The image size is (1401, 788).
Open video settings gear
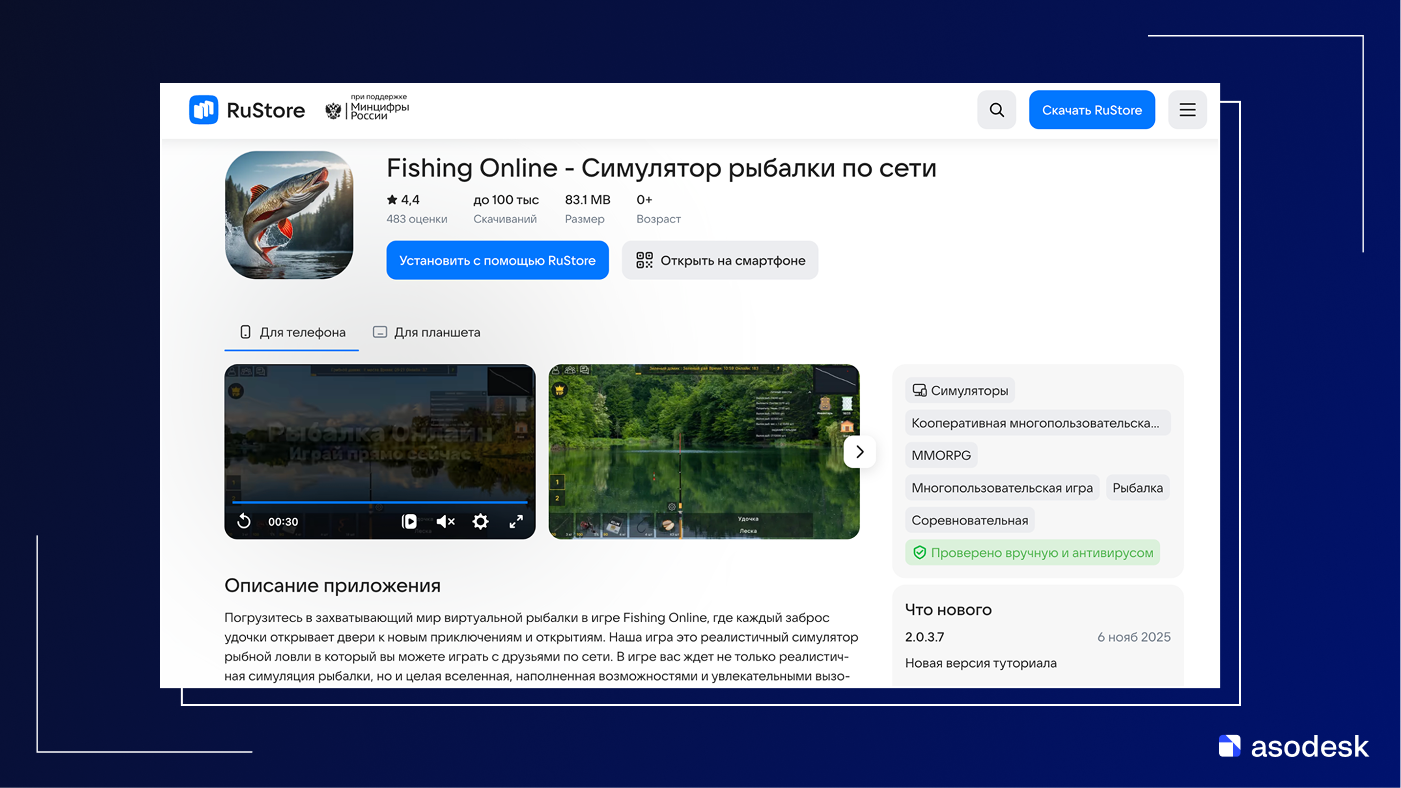[x=480, y=521]
